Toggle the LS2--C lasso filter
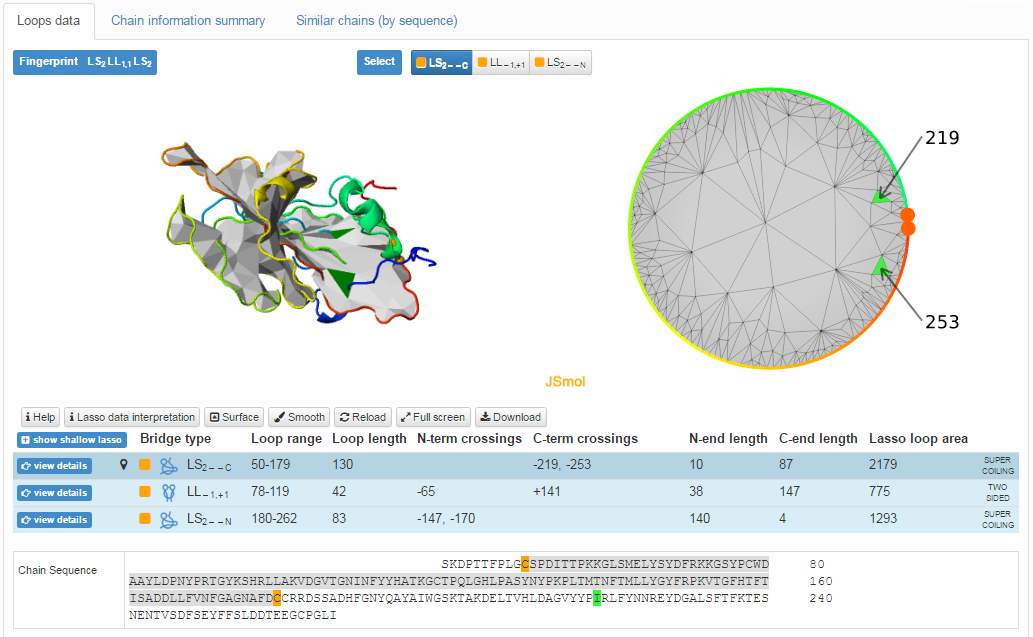The height and width of the screenshot is (637, 1033). 440,62
